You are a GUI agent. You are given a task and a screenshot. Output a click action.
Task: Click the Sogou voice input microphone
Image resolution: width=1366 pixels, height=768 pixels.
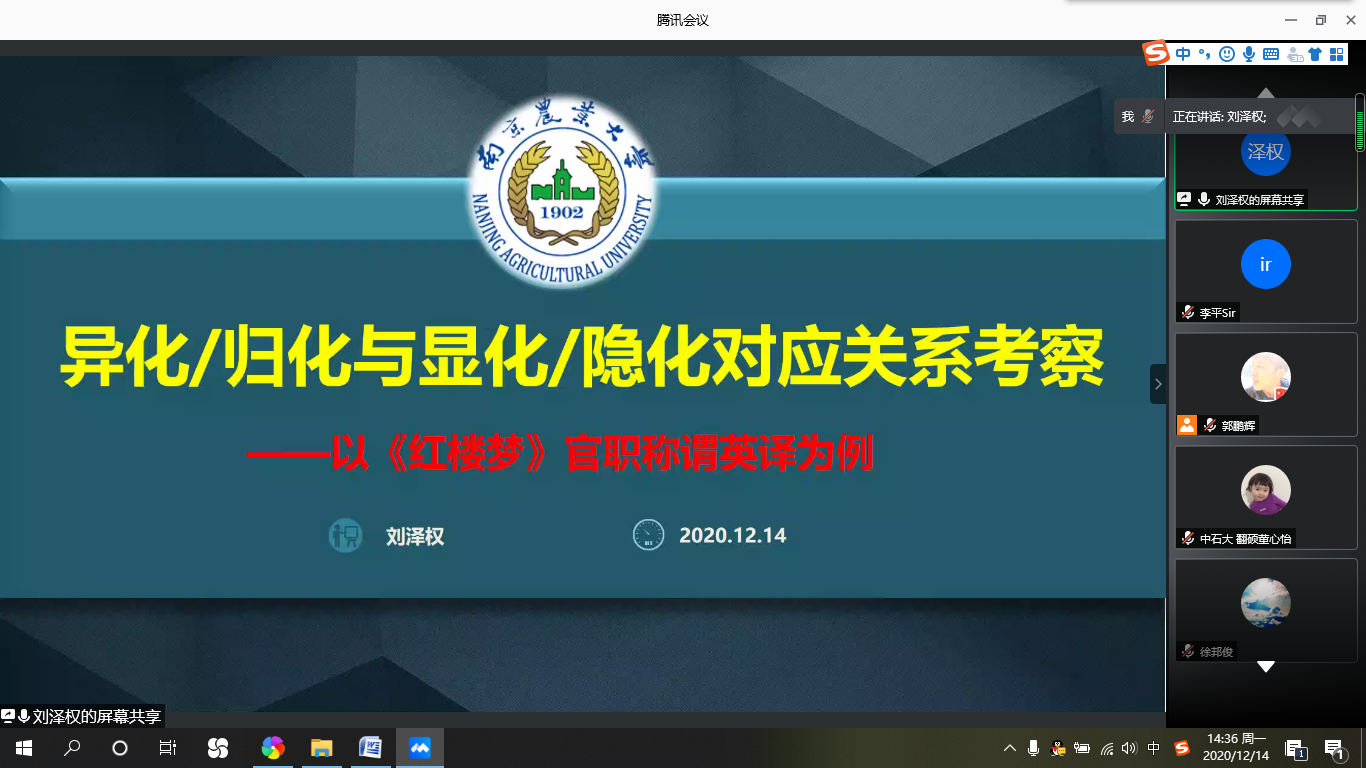pyautogui.click(x=1249, y=54)
